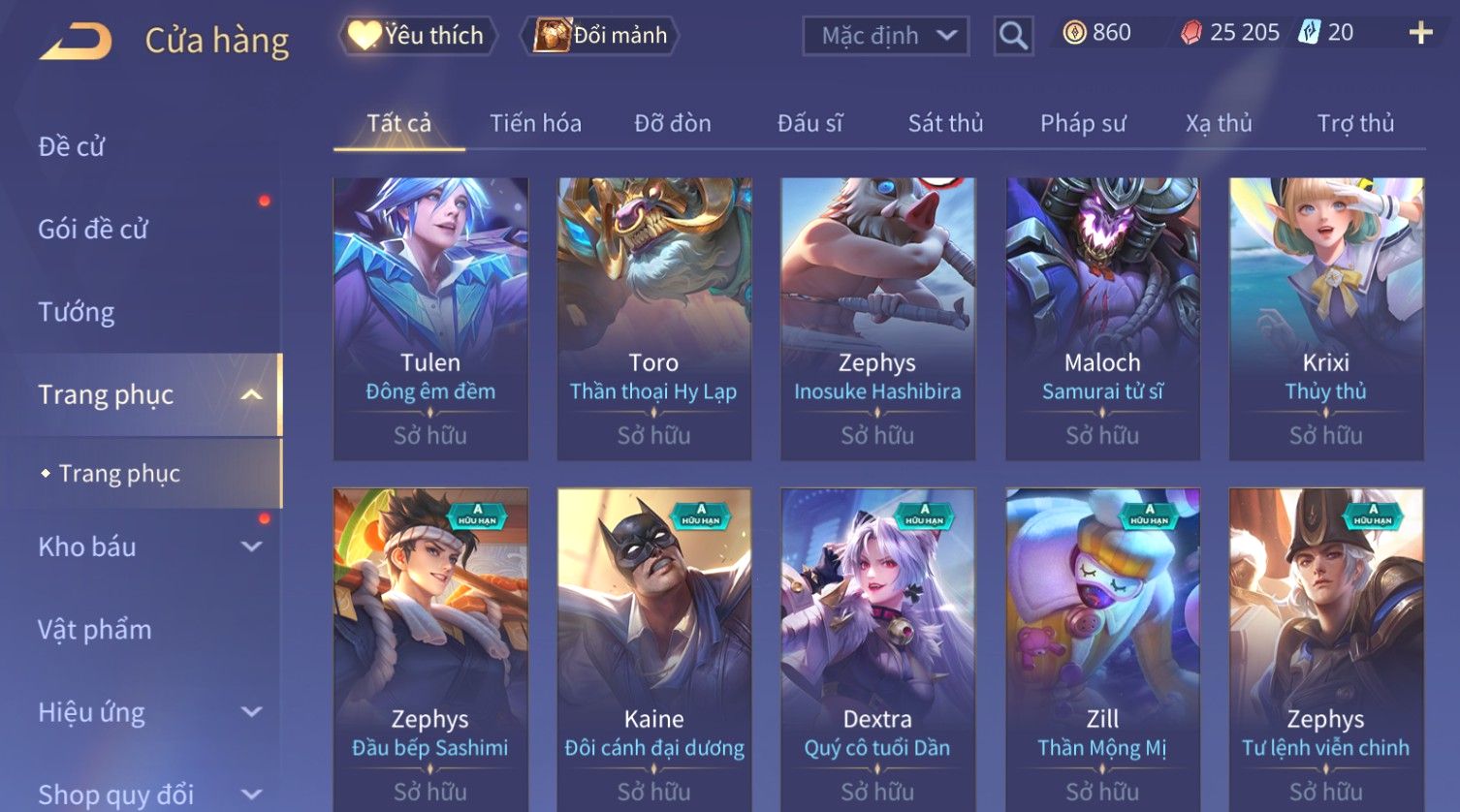Open Yêu thích heart favorites
1460x812 pixels.
pos(417,35)
